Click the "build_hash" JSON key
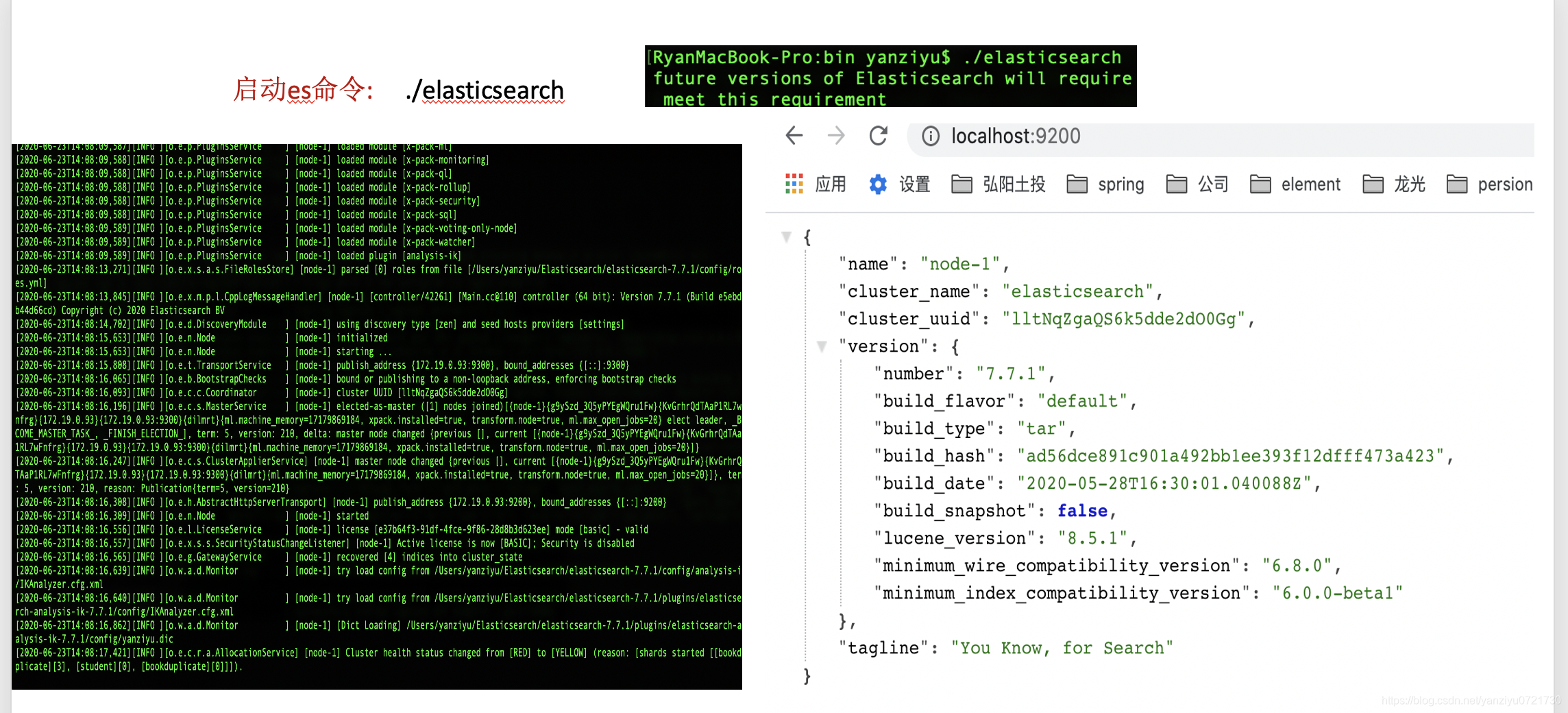1568x713 pixels. (x=934, y=456)
